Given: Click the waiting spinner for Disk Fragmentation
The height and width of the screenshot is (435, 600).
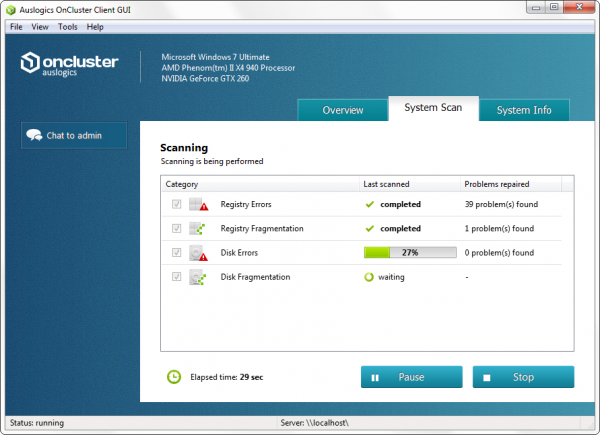Looking at the screenshot, I should [x=369, y=277].
